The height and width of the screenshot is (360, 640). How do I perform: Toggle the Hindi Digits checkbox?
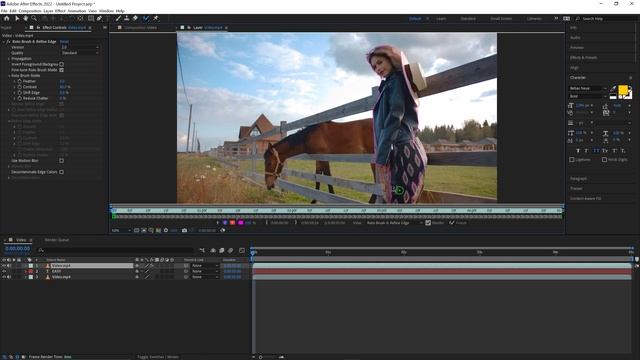click(604, 160)
